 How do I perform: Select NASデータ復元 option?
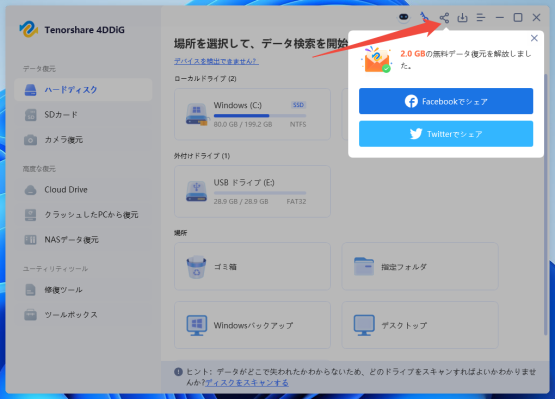(83, 240)
